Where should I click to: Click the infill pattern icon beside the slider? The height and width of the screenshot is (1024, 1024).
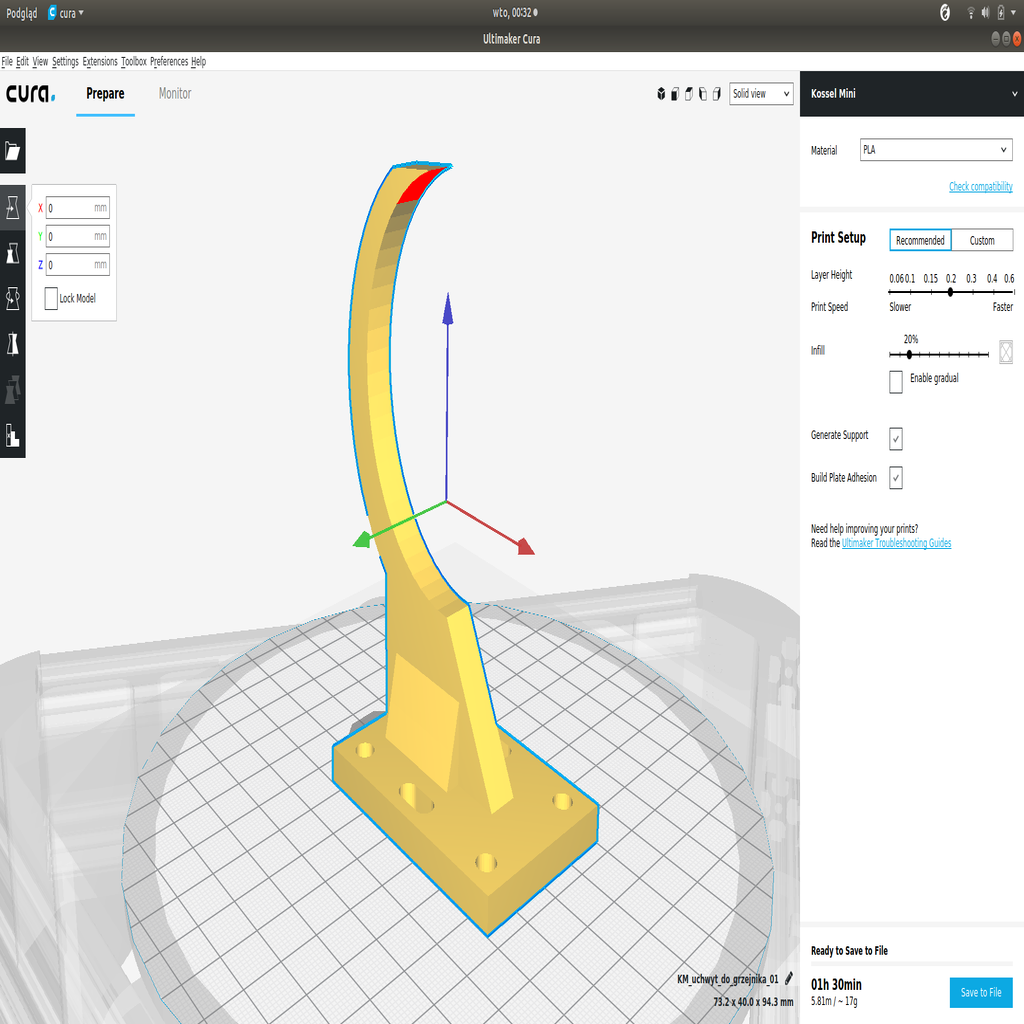1005,351
